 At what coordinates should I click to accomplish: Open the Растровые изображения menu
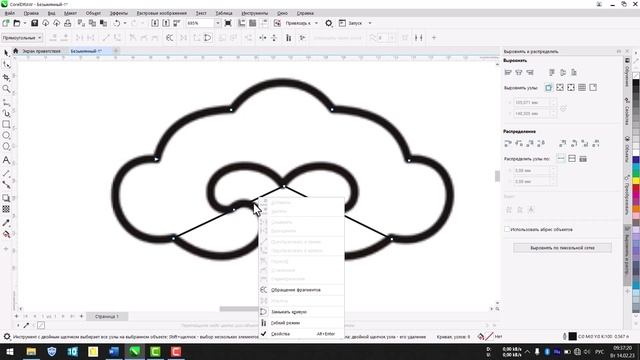click(162, 13)
